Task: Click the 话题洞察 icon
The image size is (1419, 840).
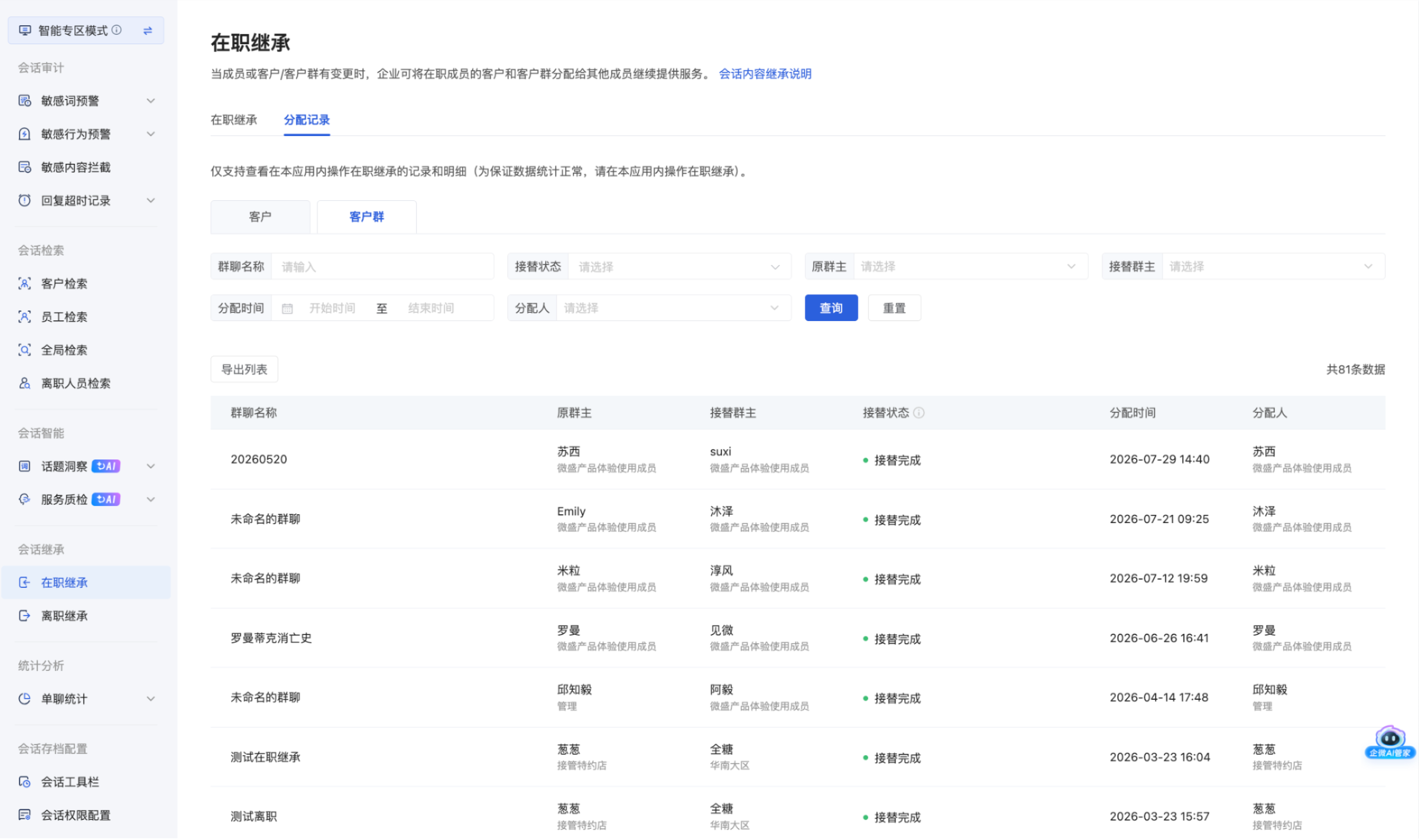Action: pyautogui.click(x=24, y=467)
